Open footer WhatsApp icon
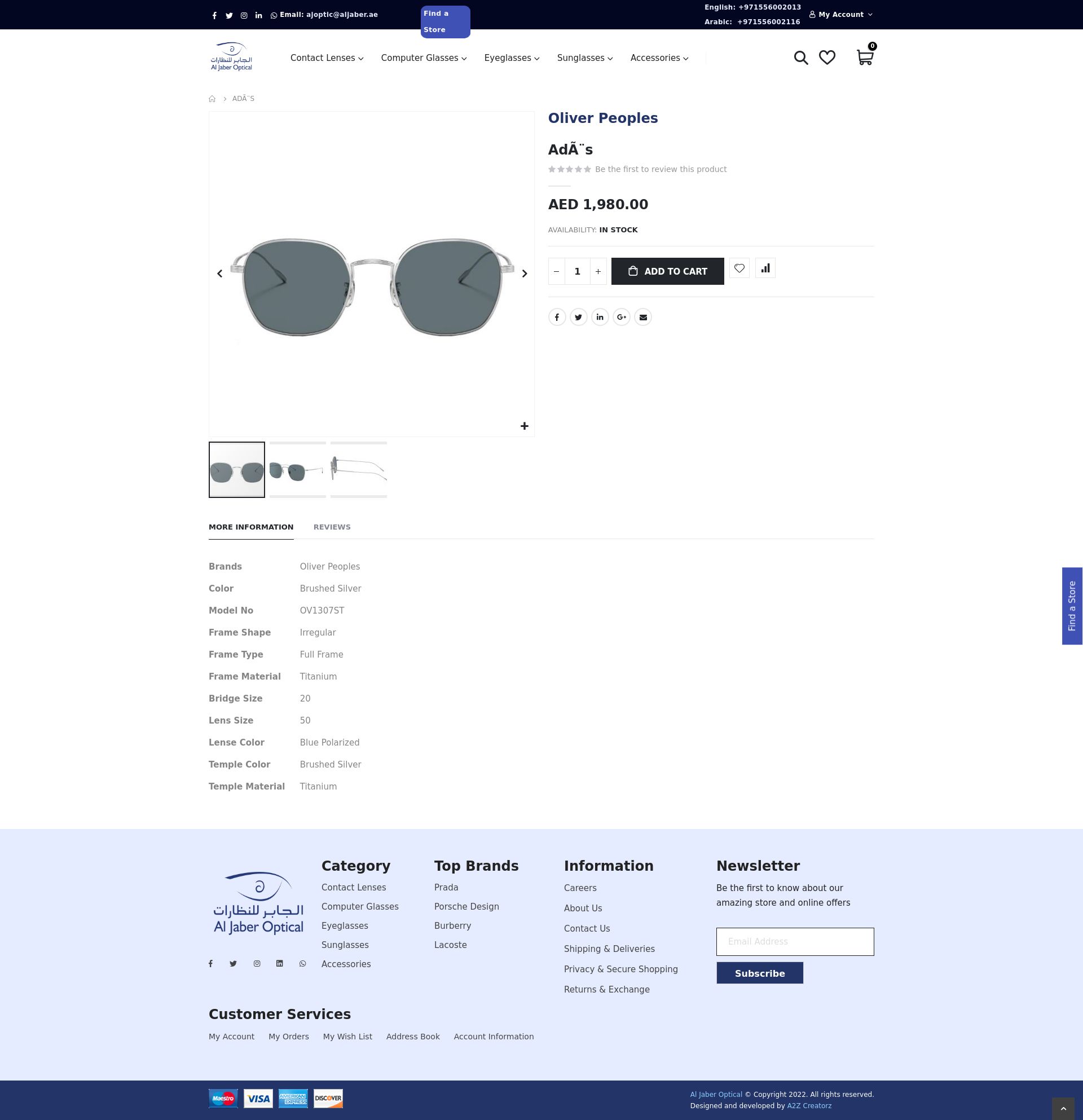This screenshot has height=1120, width=1083. (303, 963)
